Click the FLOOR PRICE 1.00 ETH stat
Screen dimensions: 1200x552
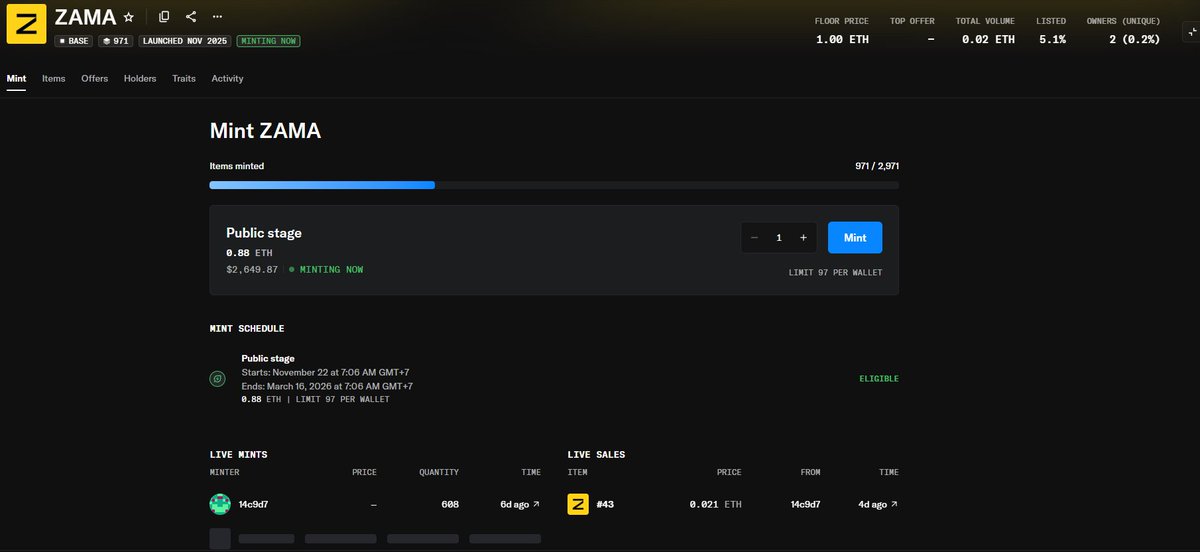[843, 30]
